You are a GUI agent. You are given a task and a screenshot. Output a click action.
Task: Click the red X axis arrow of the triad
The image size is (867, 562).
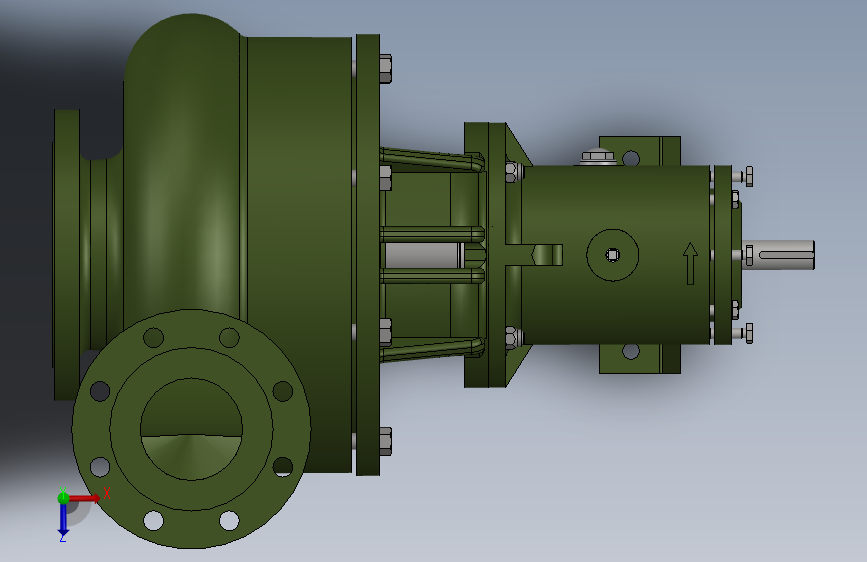tap(84, 498)
